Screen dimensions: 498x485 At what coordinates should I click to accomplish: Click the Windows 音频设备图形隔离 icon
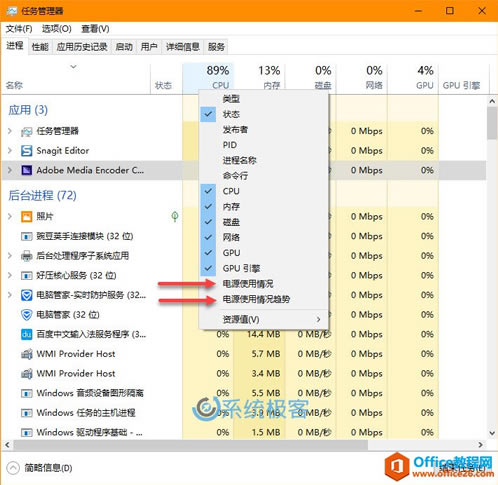[x=26, y=393]
